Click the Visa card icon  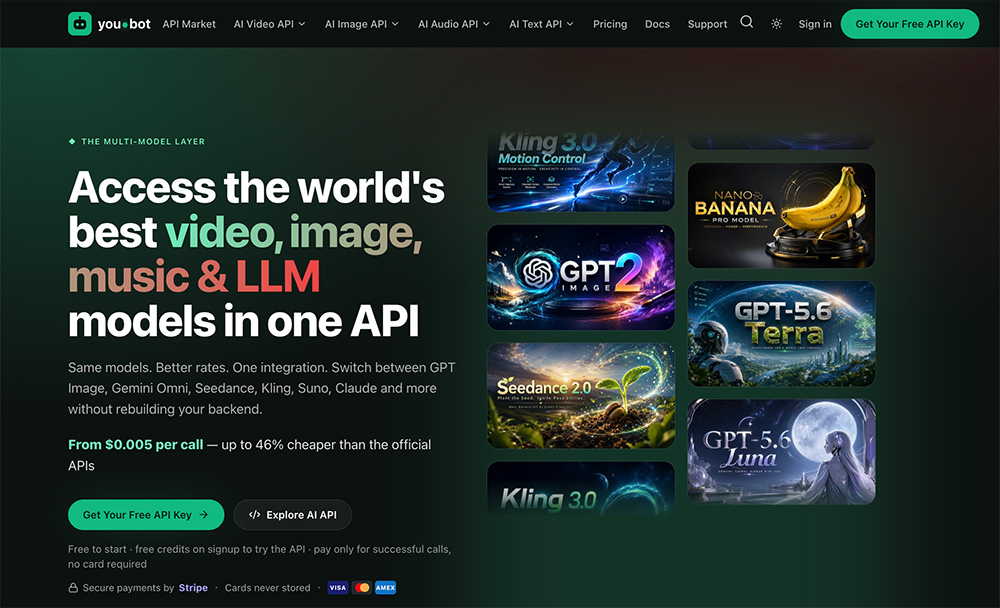pyautogui.click(x=338, y=588)
